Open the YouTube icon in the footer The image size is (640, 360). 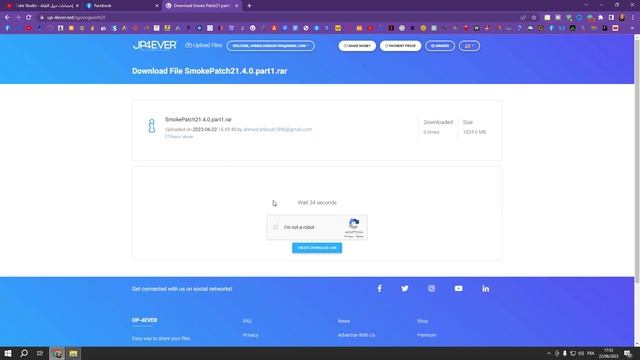(x=458, y=289)
